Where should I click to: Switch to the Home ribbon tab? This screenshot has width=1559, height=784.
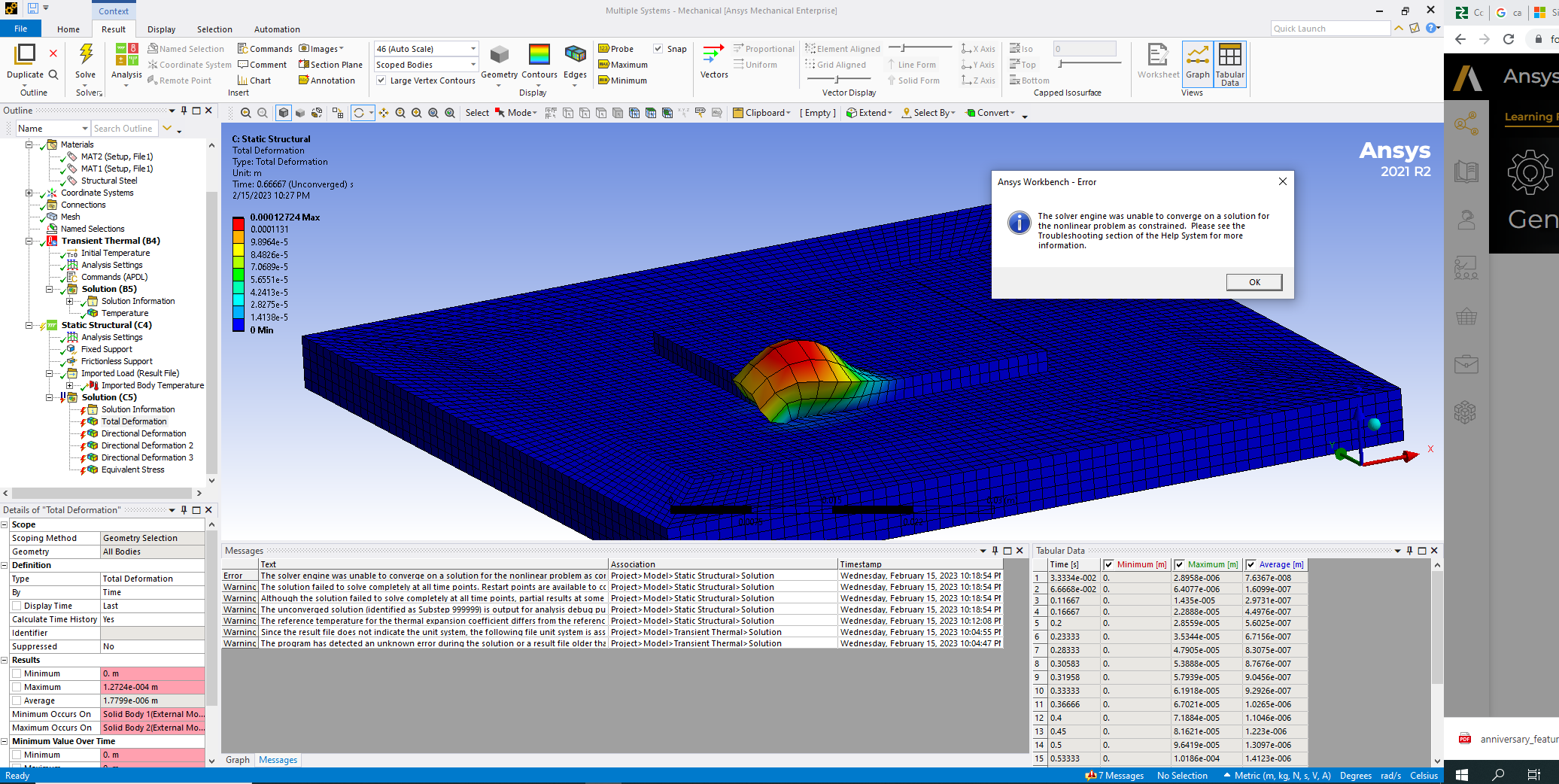click(68, 29)
